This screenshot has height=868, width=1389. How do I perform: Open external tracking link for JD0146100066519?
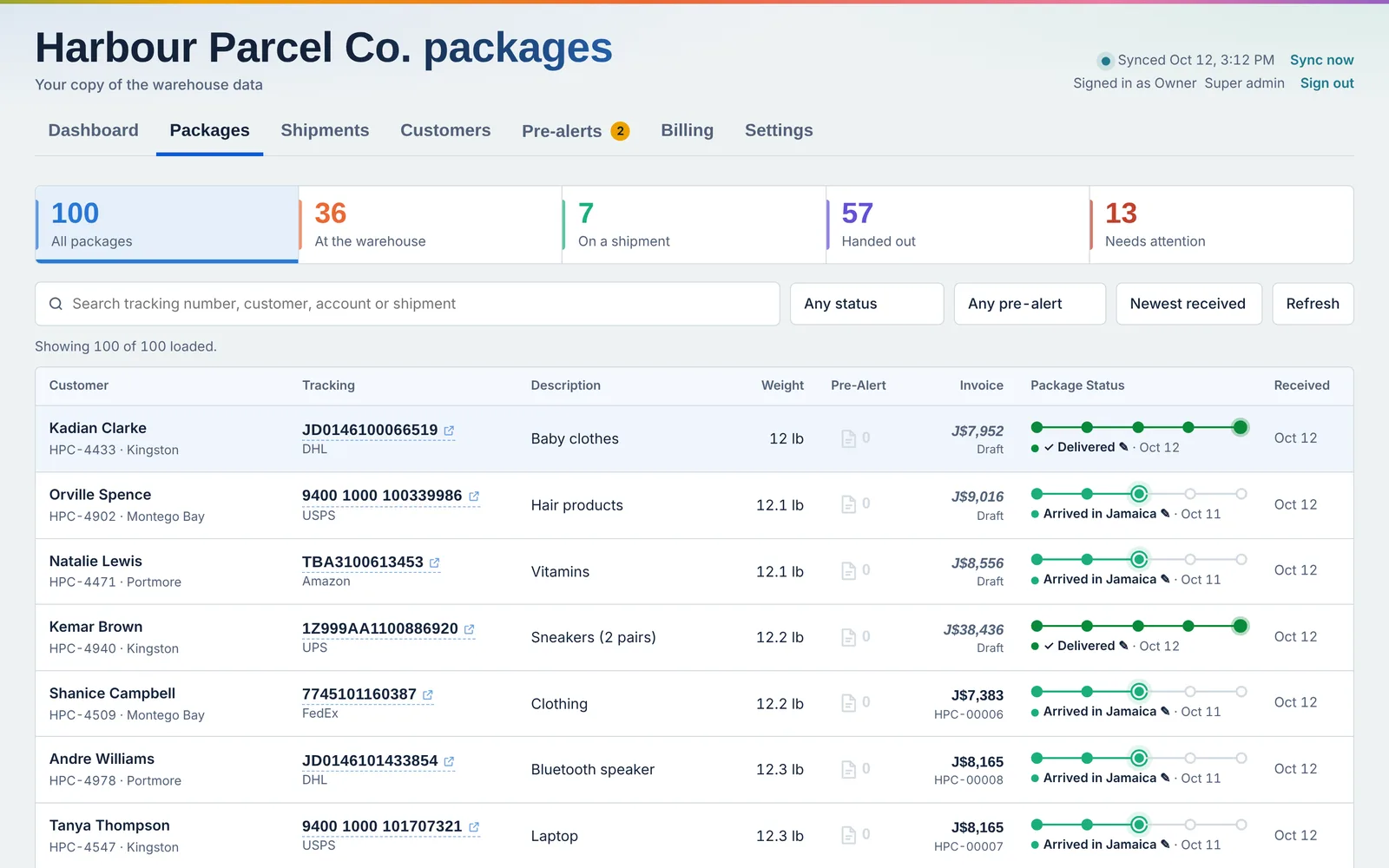[x=449, y=431]
